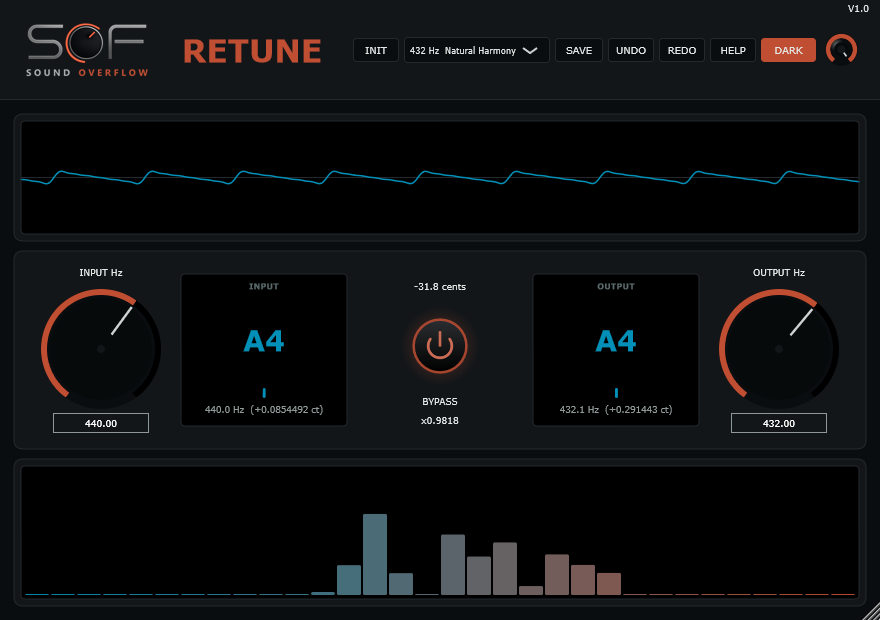Click the tallest blue spectrum bar
This screenshot has width=880, height=620.
click(375, 554)
